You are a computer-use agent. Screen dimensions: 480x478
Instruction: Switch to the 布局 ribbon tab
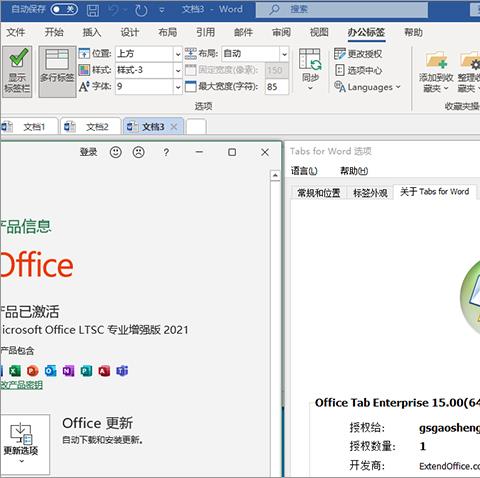pyautogui.click(x=167, y=32)
